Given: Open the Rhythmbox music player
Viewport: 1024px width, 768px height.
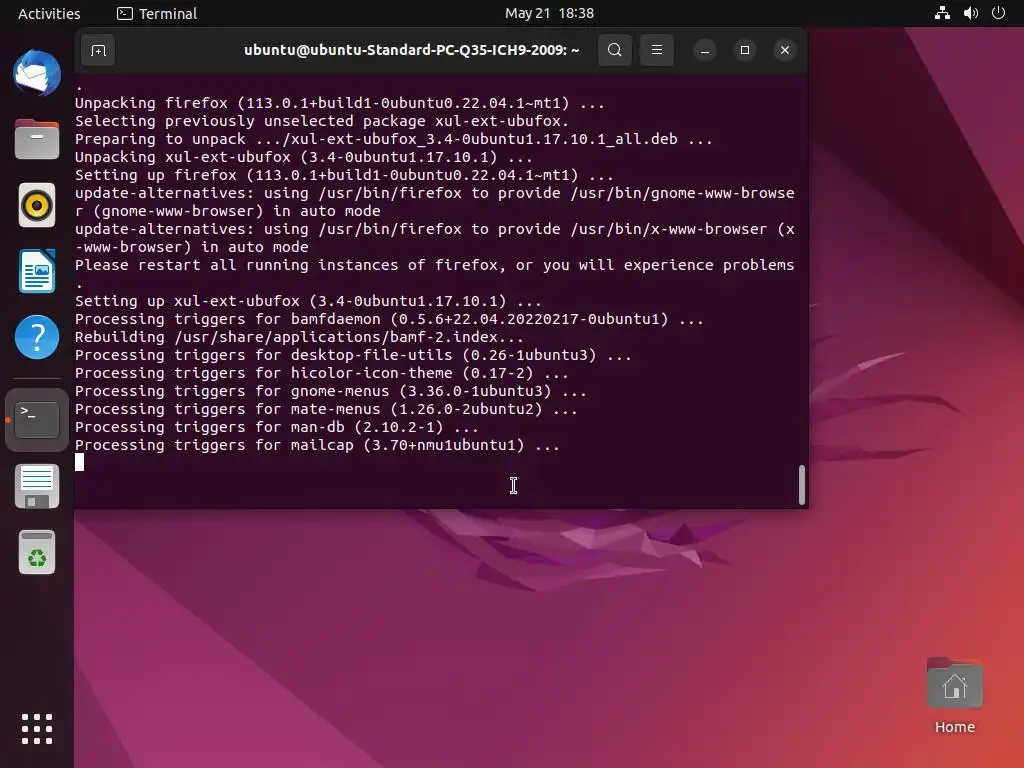Looking at the screenshot, I should tap(37, 205).
